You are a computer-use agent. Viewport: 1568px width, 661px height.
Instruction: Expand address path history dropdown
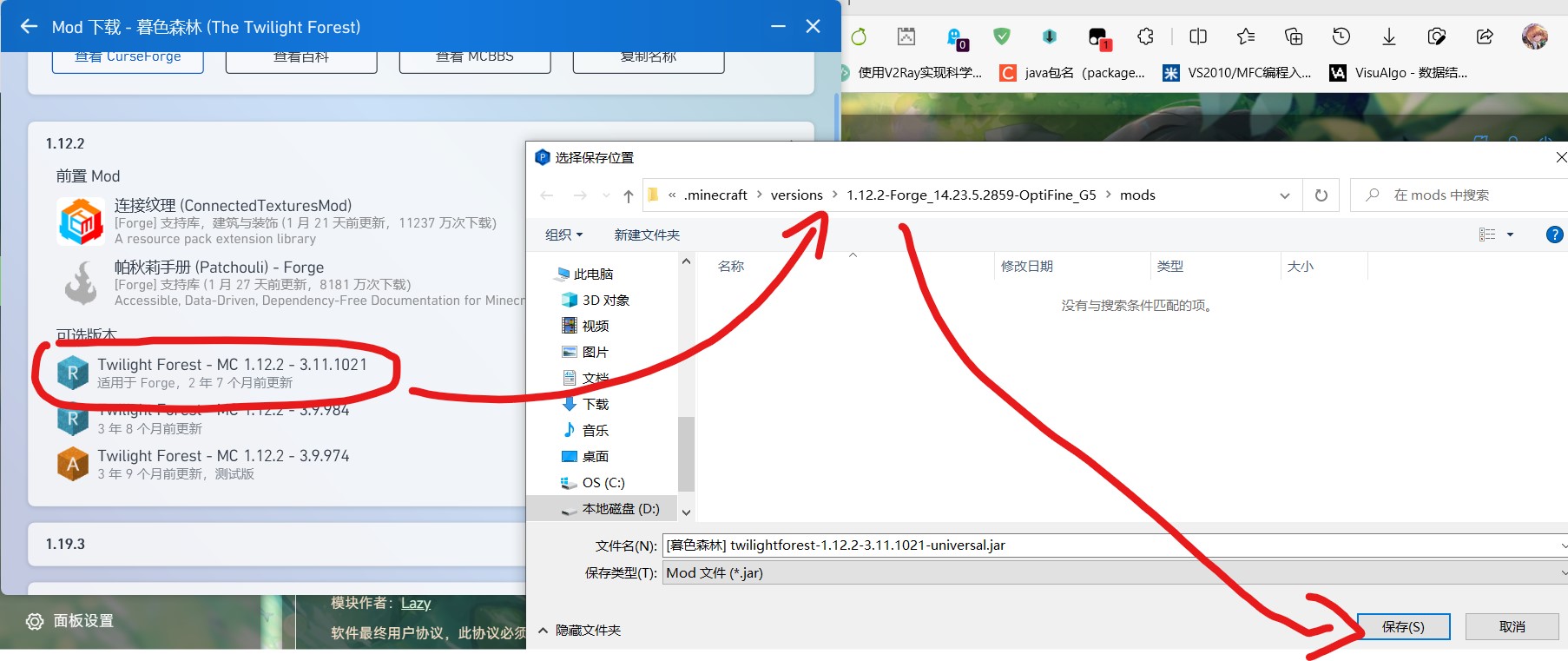coord(1285,195)
